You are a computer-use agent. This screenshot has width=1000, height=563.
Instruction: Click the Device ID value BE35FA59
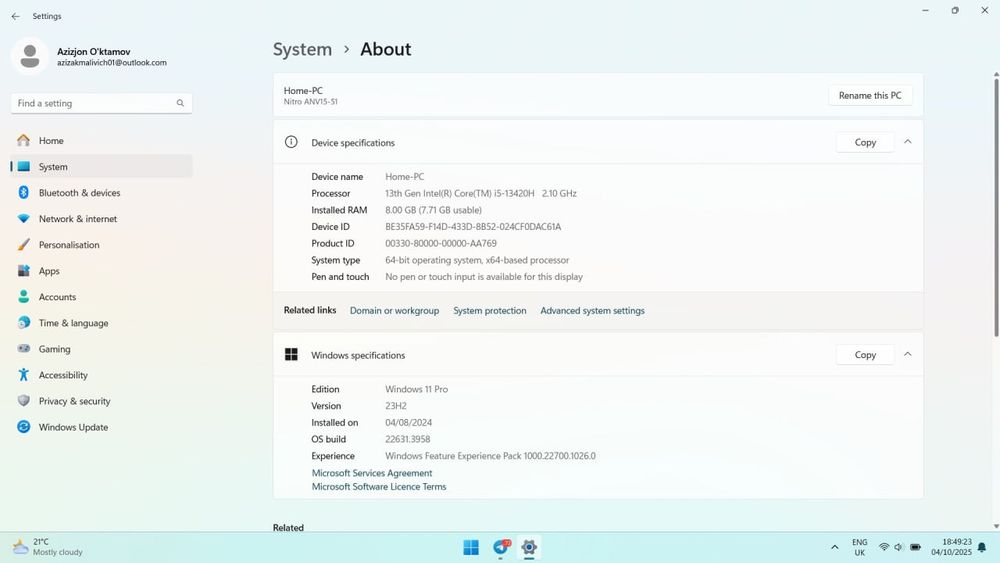coord(473,226)
